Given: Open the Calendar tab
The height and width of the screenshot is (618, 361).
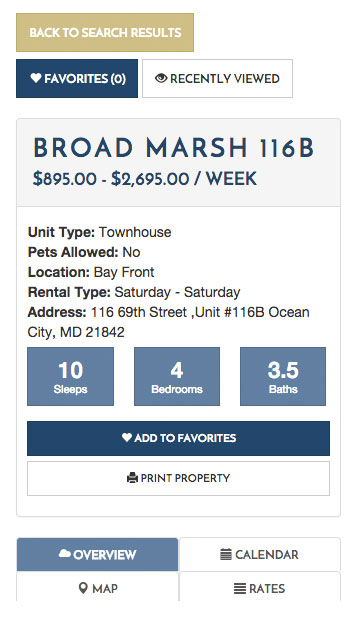Looking at the screenshot, I should point(260,555).
